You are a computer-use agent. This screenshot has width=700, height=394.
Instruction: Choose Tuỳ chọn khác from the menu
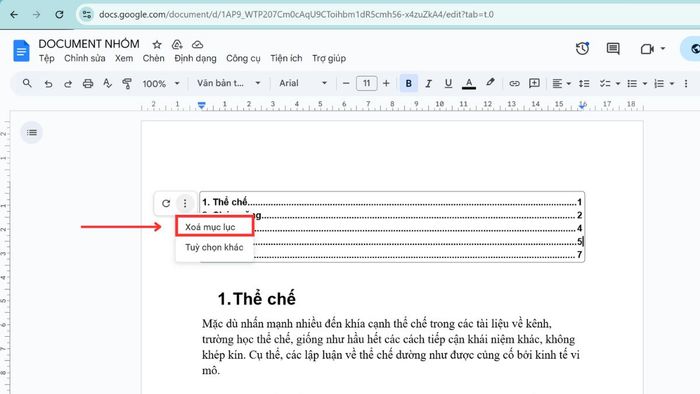pyautogui.click(x=215, y=247)
